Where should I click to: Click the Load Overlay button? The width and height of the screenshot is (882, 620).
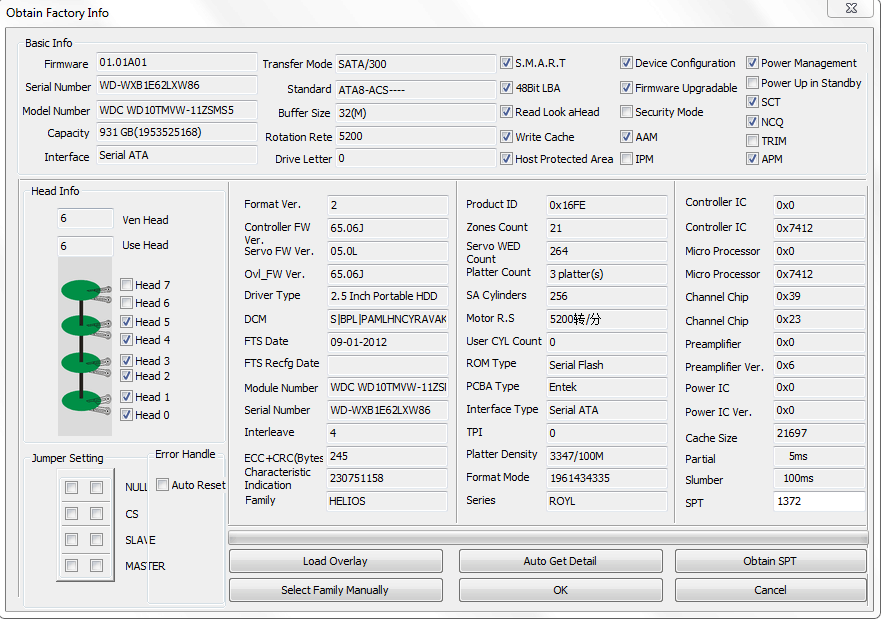click(x=335, y=561)
